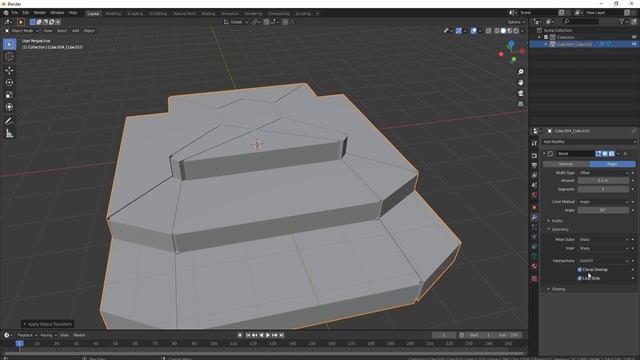Choose the Scale tool

[9, 95]
